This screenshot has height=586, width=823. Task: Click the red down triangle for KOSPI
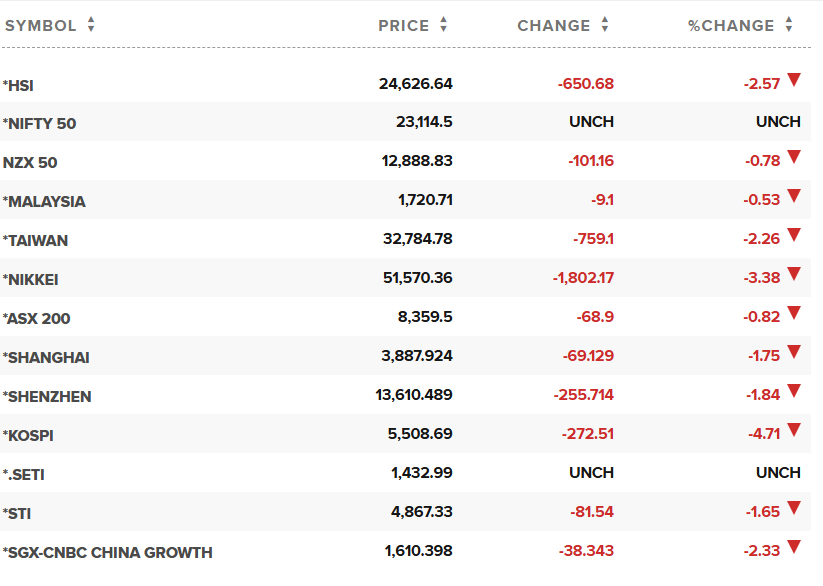point(794,430)
